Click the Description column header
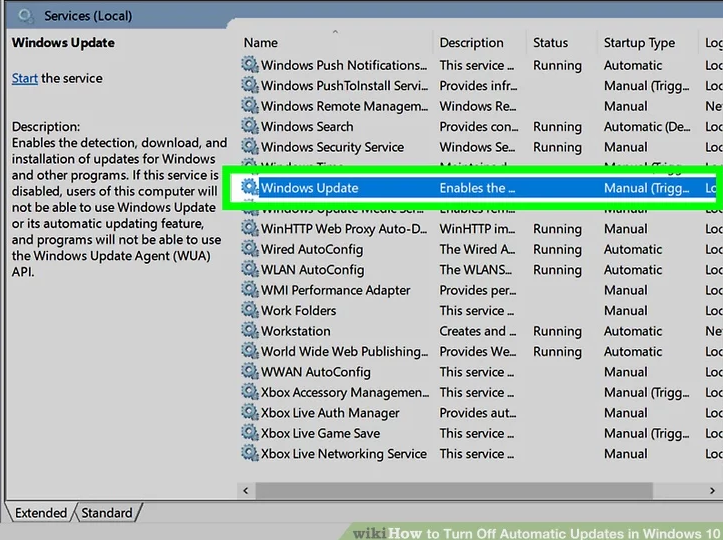 (471, 43)
